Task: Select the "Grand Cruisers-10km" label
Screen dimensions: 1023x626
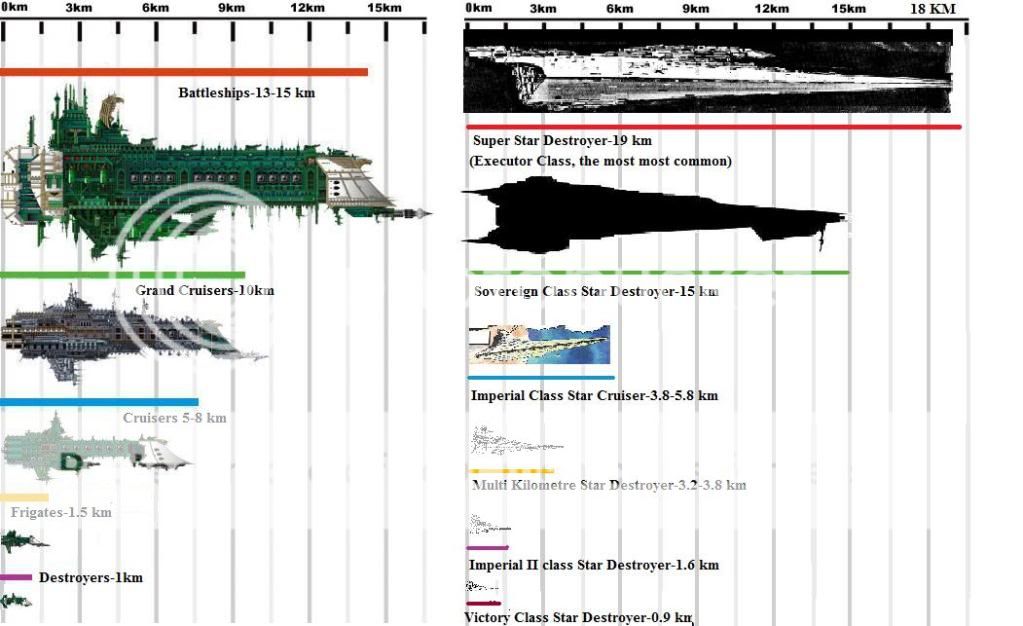Action: (205, 290)
